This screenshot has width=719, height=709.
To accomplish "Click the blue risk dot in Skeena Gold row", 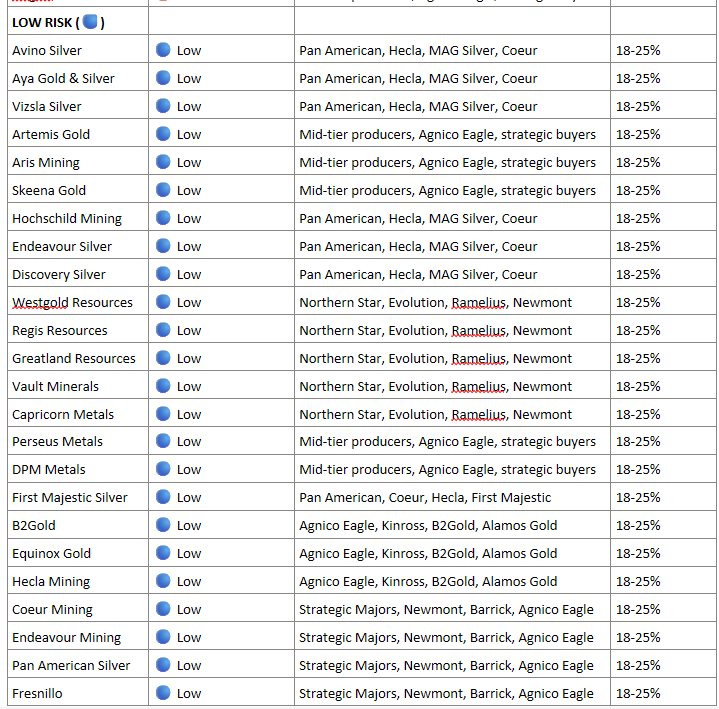I will 163,189.
